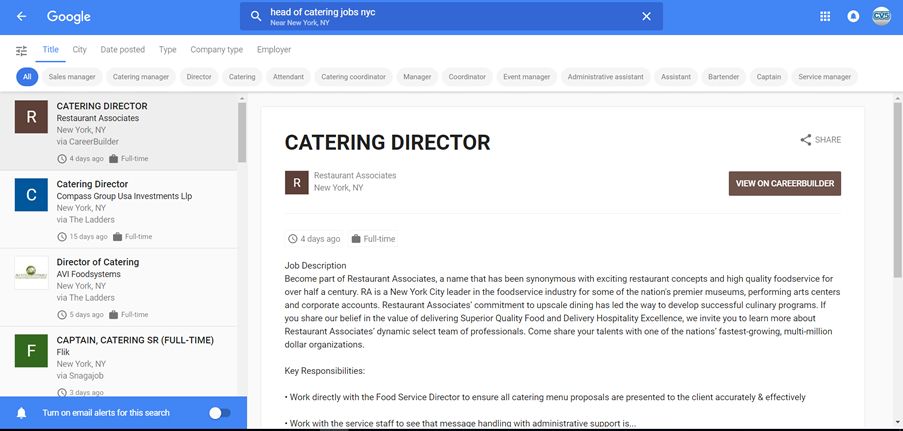Click the briefcase icon on AVI Foodsystems listing
This screenshot has height=431, width=903.
click(x=113, y=315)
